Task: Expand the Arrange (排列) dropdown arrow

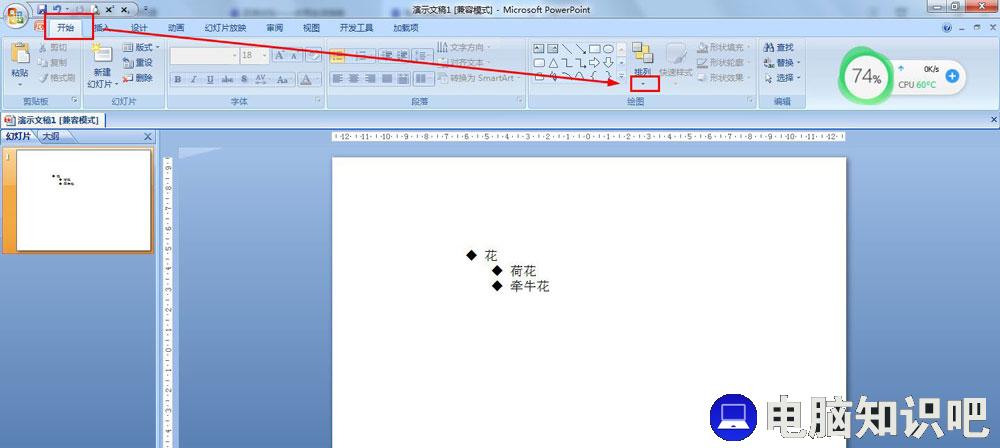Action: (x=643, y=84)
